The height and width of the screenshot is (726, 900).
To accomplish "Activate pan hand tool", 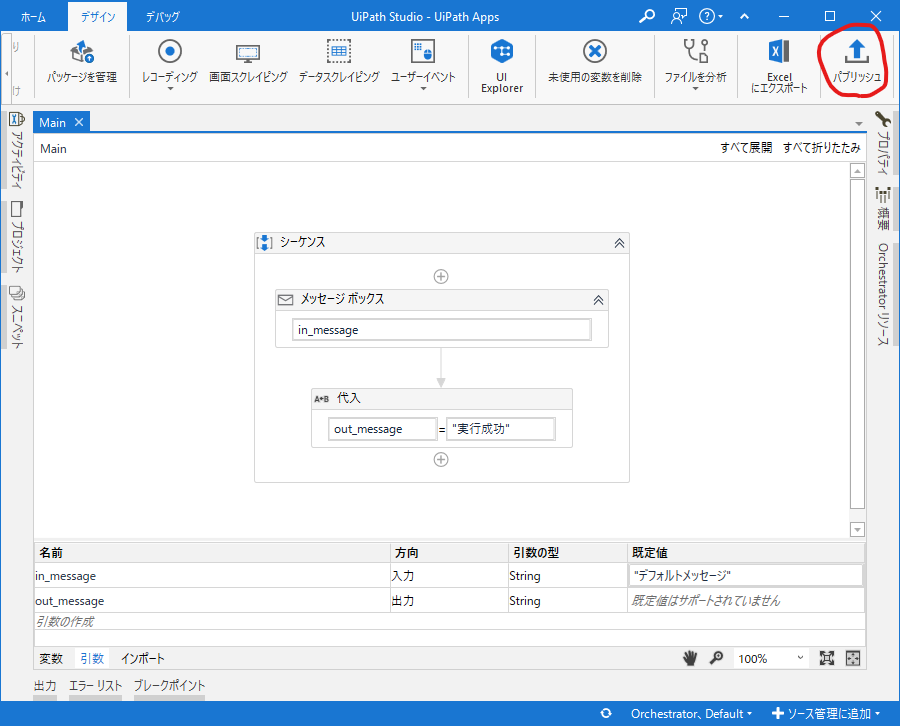I will 689,658.
